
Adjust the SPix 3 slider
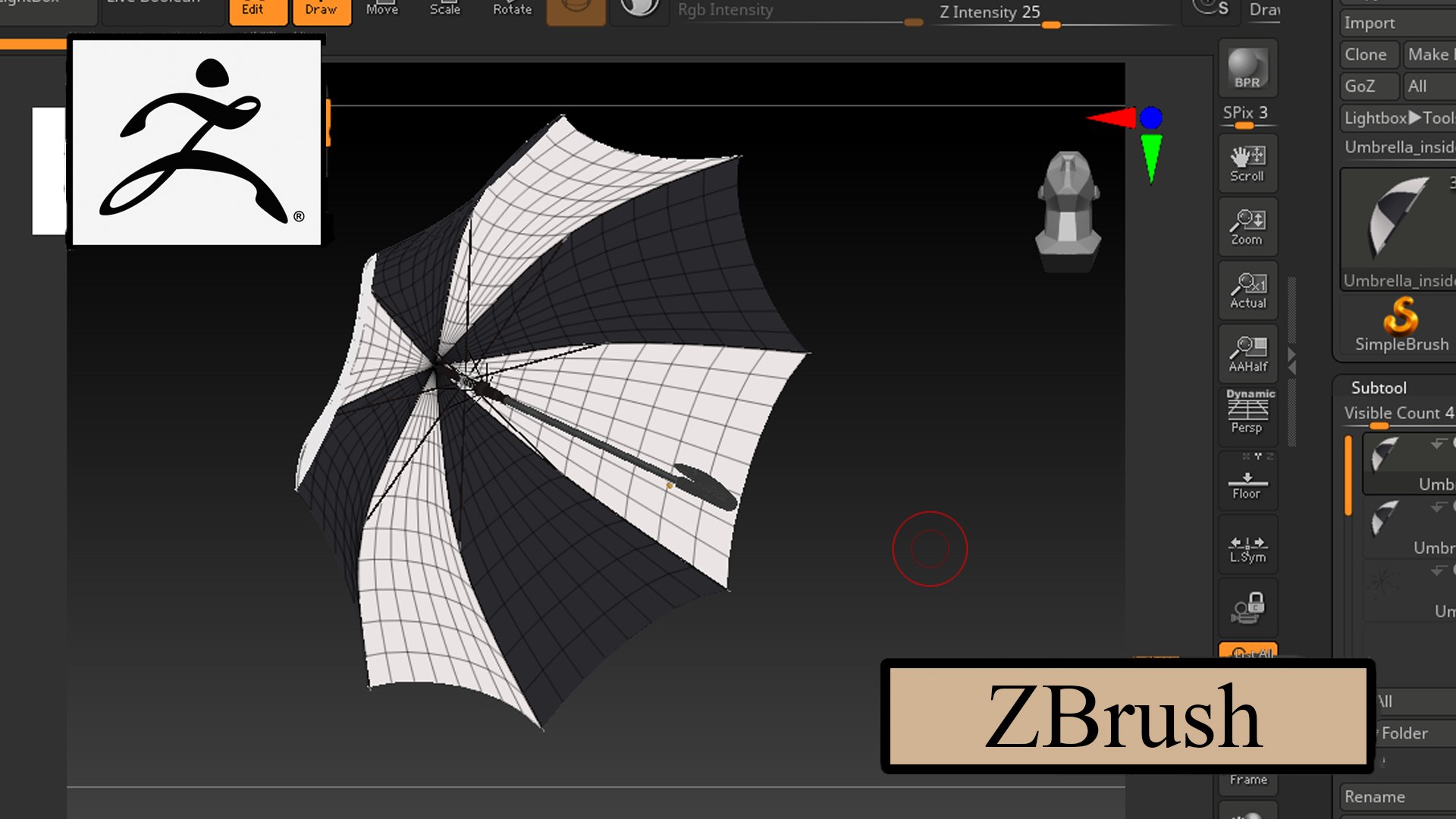[1247, 115]
